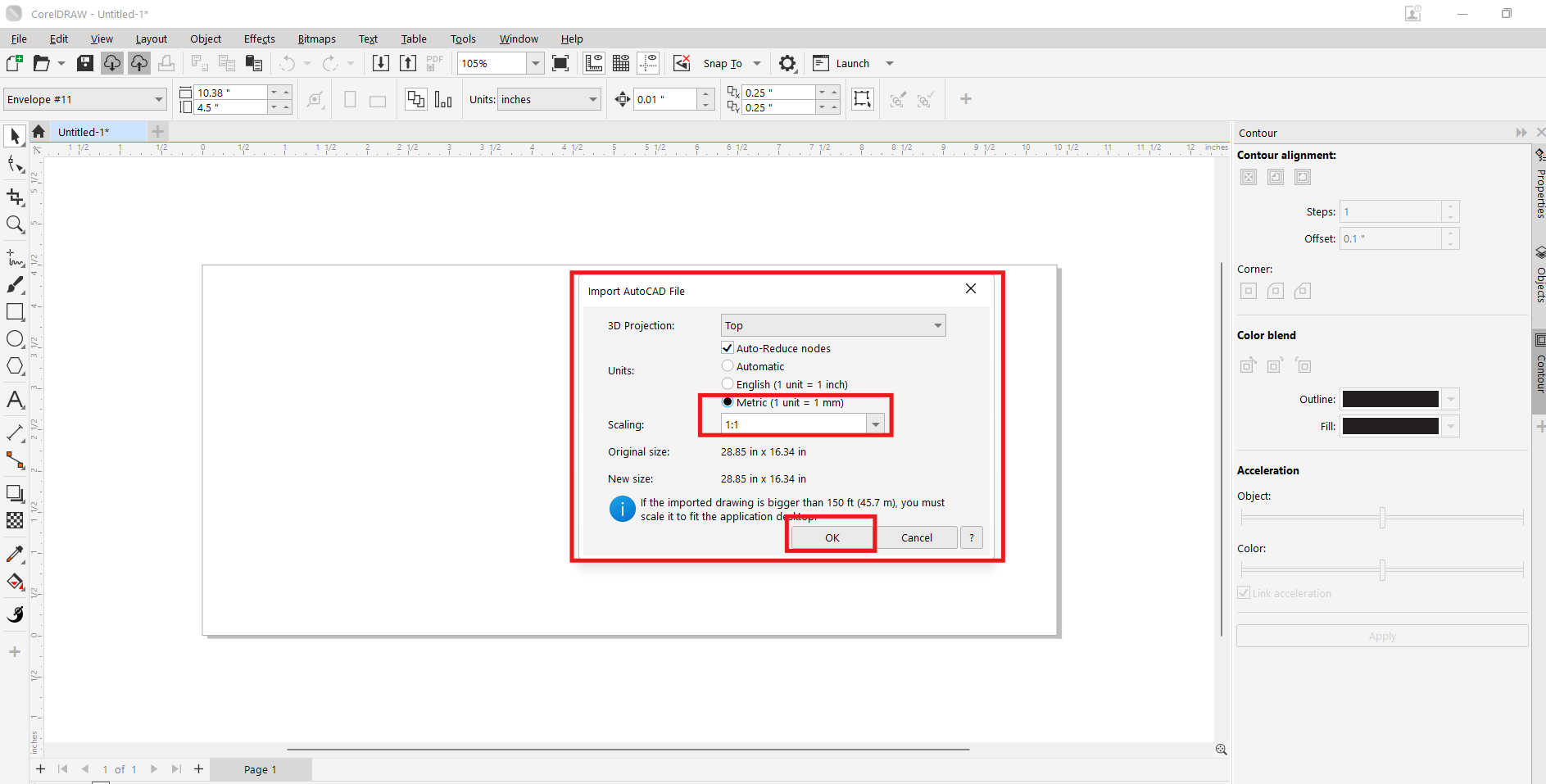The width and height of the screenshot is (1546, 784).
Task: Expand the Units dropdown on property bar
Action: click(593, 99)
